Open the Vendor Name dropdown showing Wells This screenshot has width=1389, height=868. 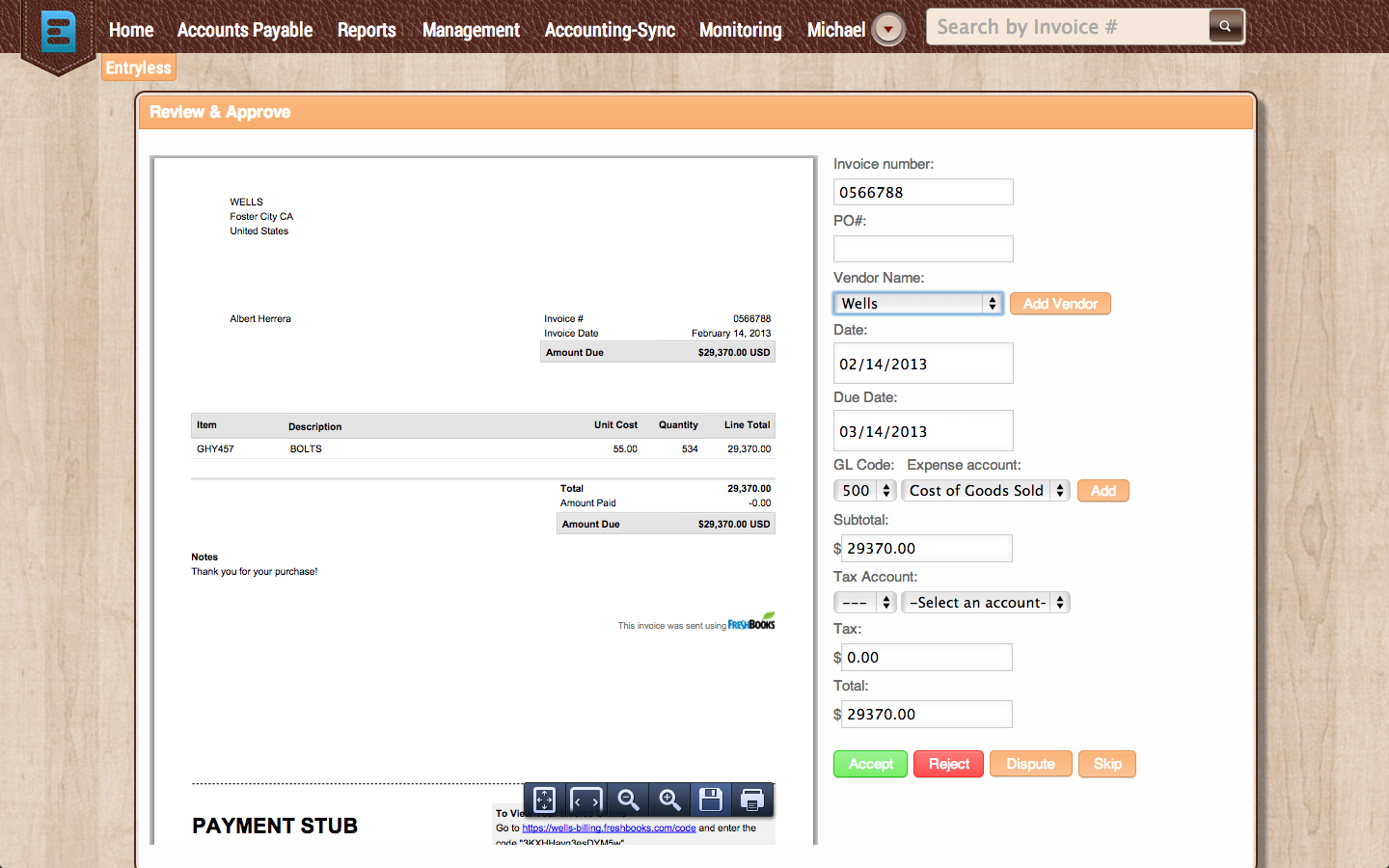pyautogui.click(x=918, y=303)
